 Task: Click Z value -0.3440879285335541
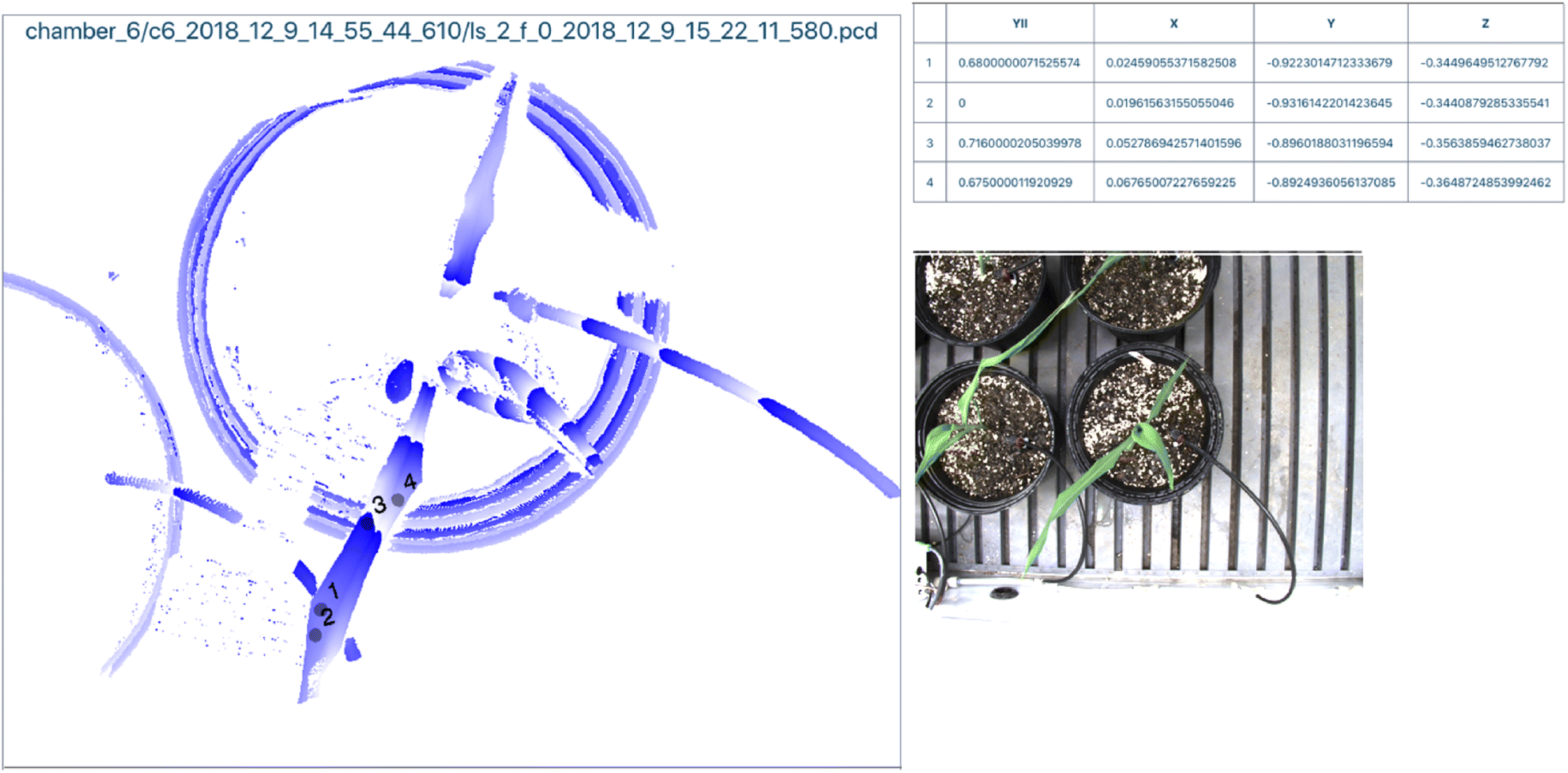coord(1485,102)
